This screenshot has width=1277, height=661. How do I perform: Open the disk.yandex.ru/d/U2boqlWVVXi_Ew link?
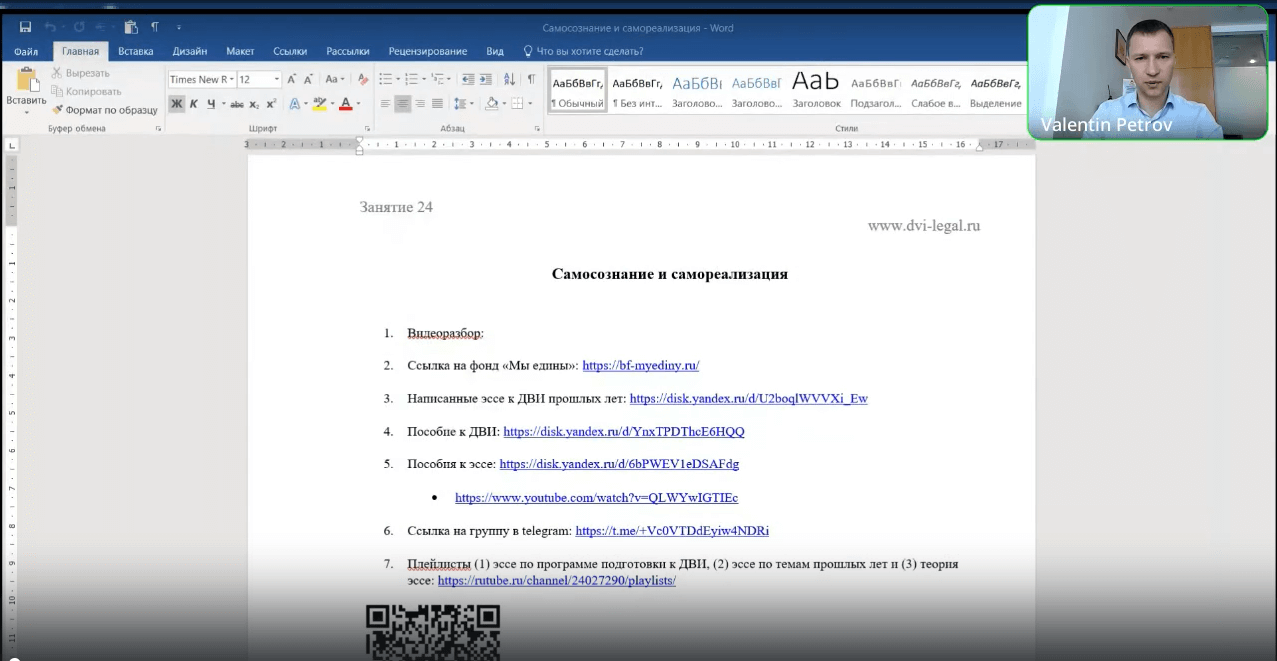coord(749,399)
